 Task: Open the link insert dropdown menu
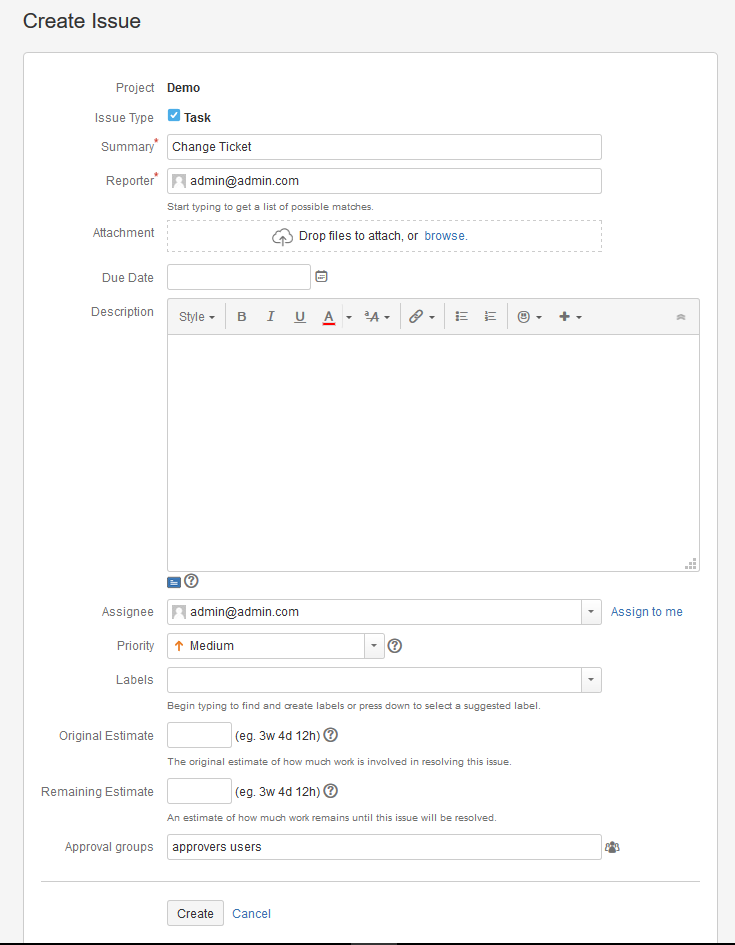422,316
